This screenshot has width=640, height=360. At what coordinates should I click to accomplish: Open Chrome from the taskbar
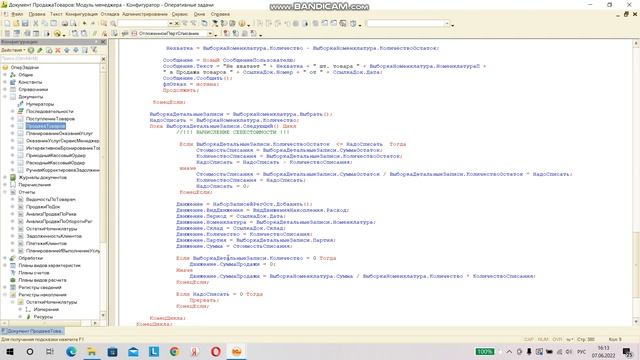pyautogui.click(x=174, y=351)
